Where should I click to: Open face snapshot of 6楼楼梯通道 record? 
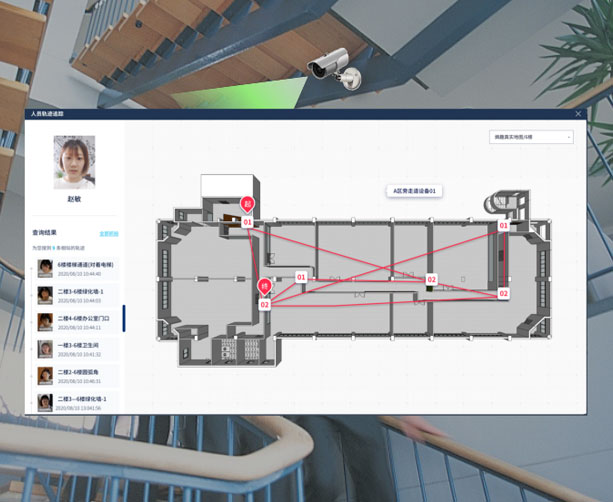point(45,269)
